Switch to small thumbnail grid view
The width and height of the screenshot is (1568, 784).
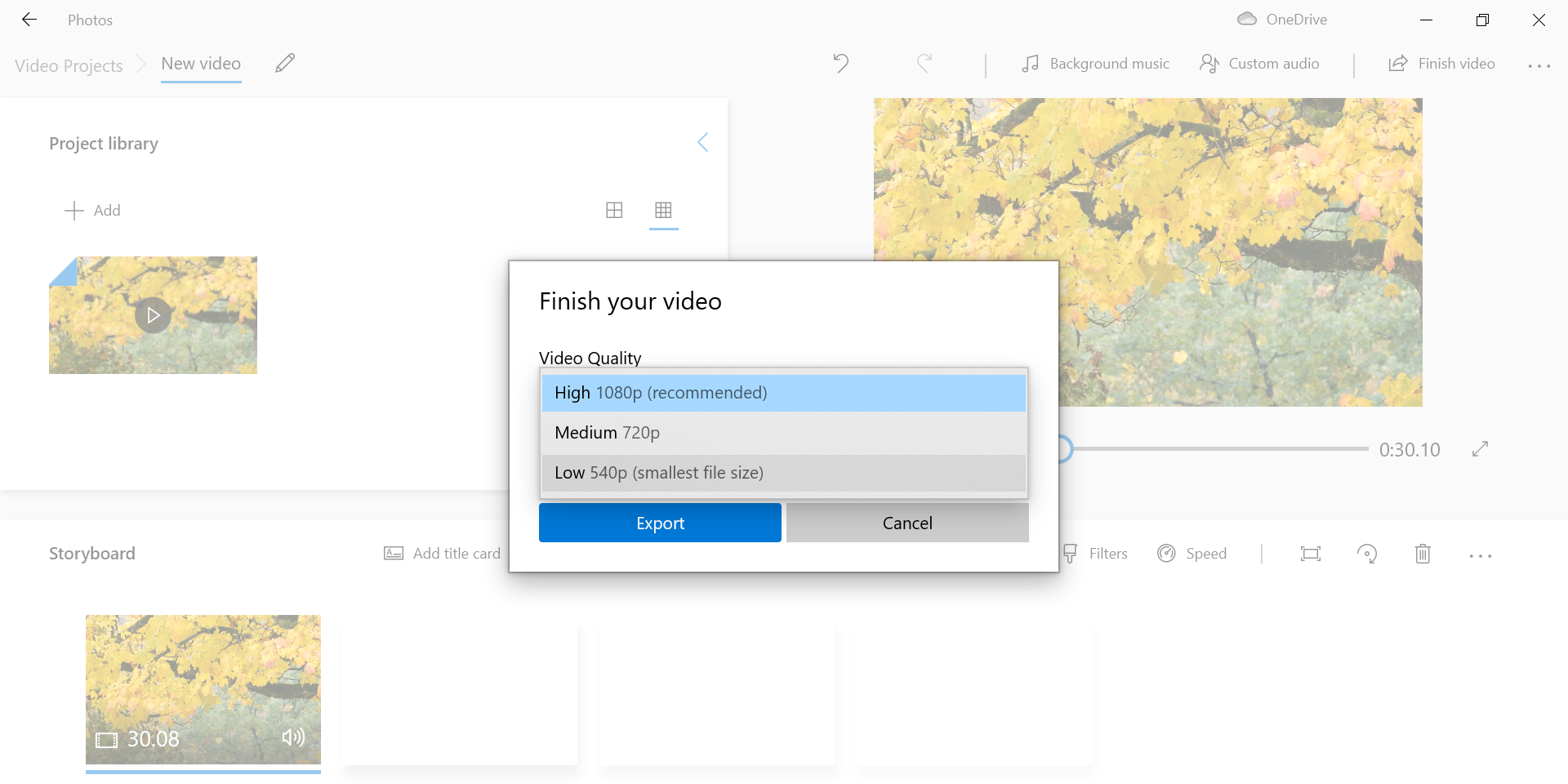pos(663,210)
